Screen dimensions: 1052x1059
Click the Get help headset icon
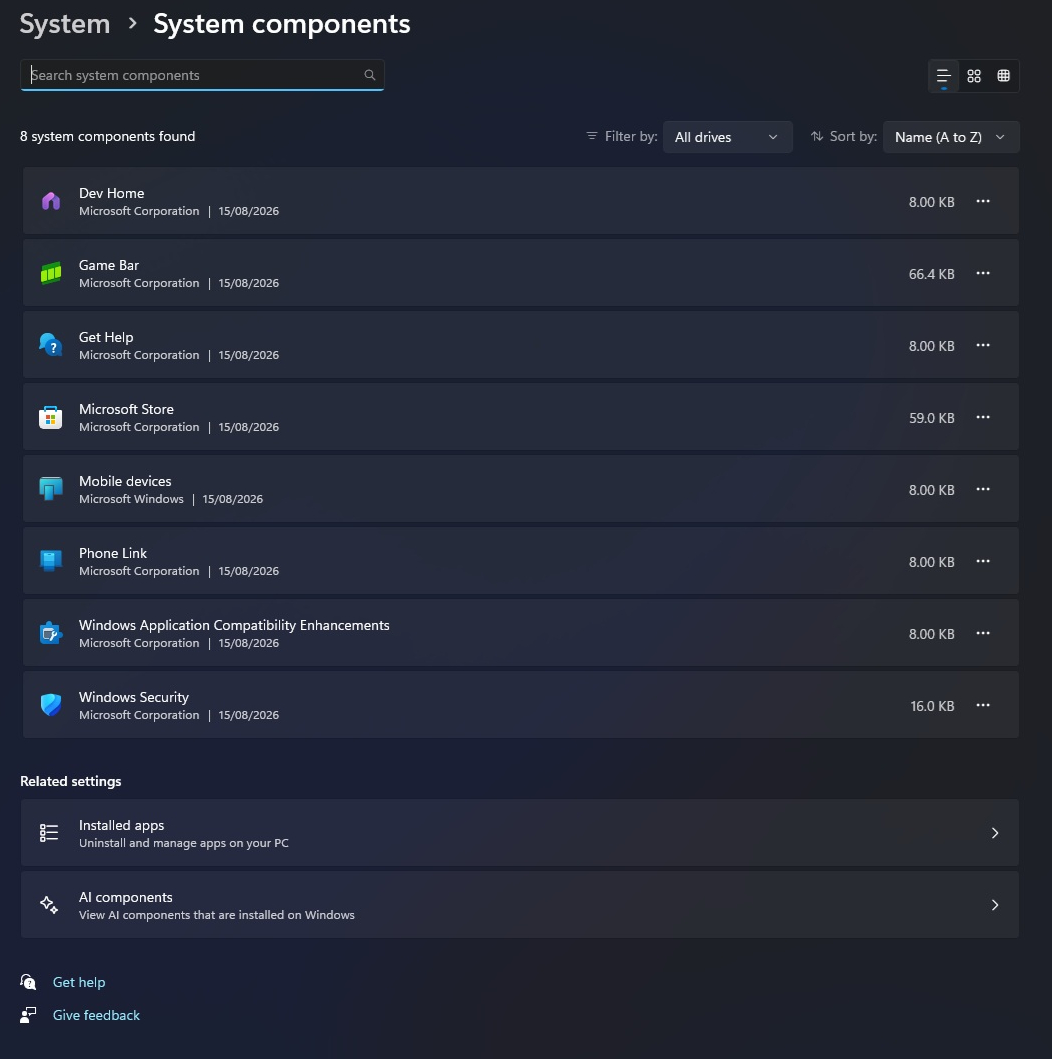tap(28, 982)
